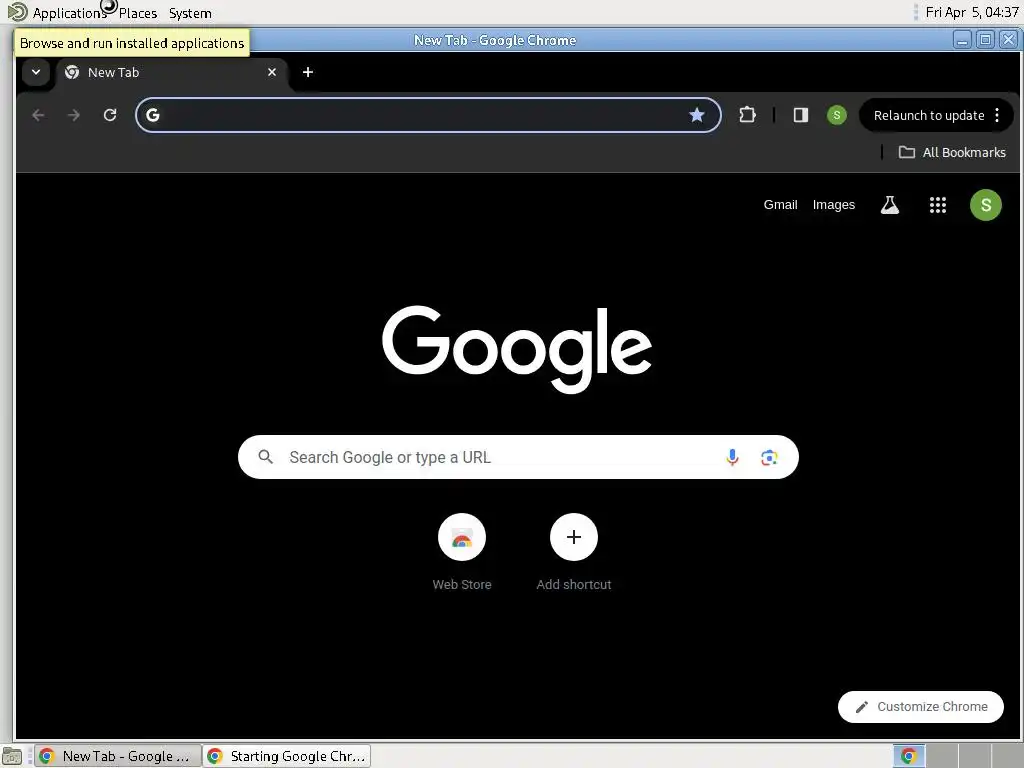Open the Extensions puzzle icon
The image size is (1024, 768).
747,115
